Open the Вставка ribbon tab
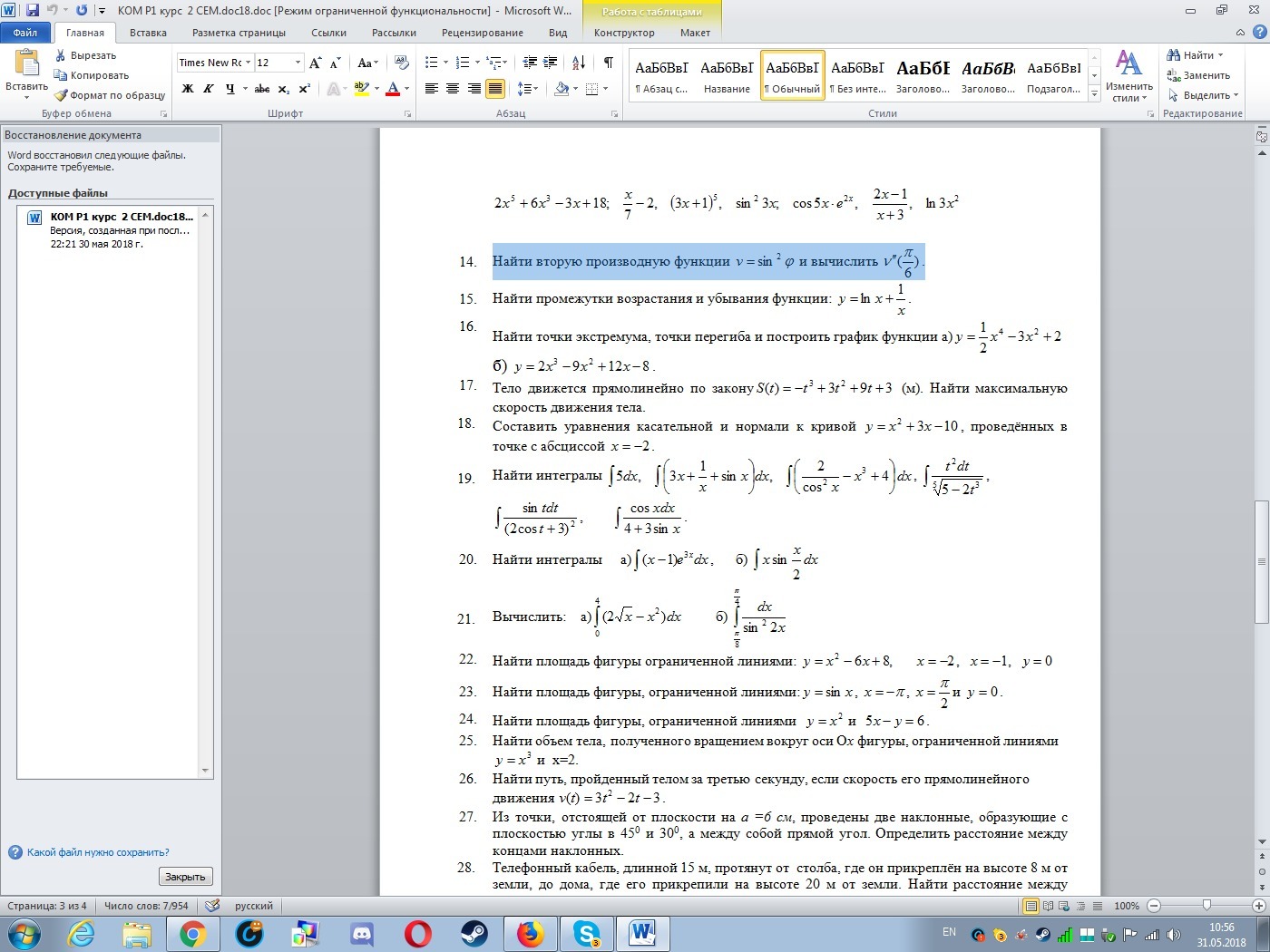This screenshot has width=1270, height=952. pyautogui.click(x=148, y=33)
